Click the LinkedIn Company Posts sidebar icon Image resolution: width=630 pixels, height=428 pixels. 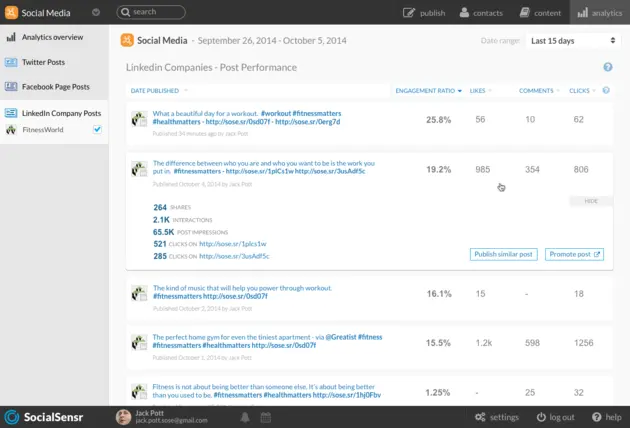[11, 113]
